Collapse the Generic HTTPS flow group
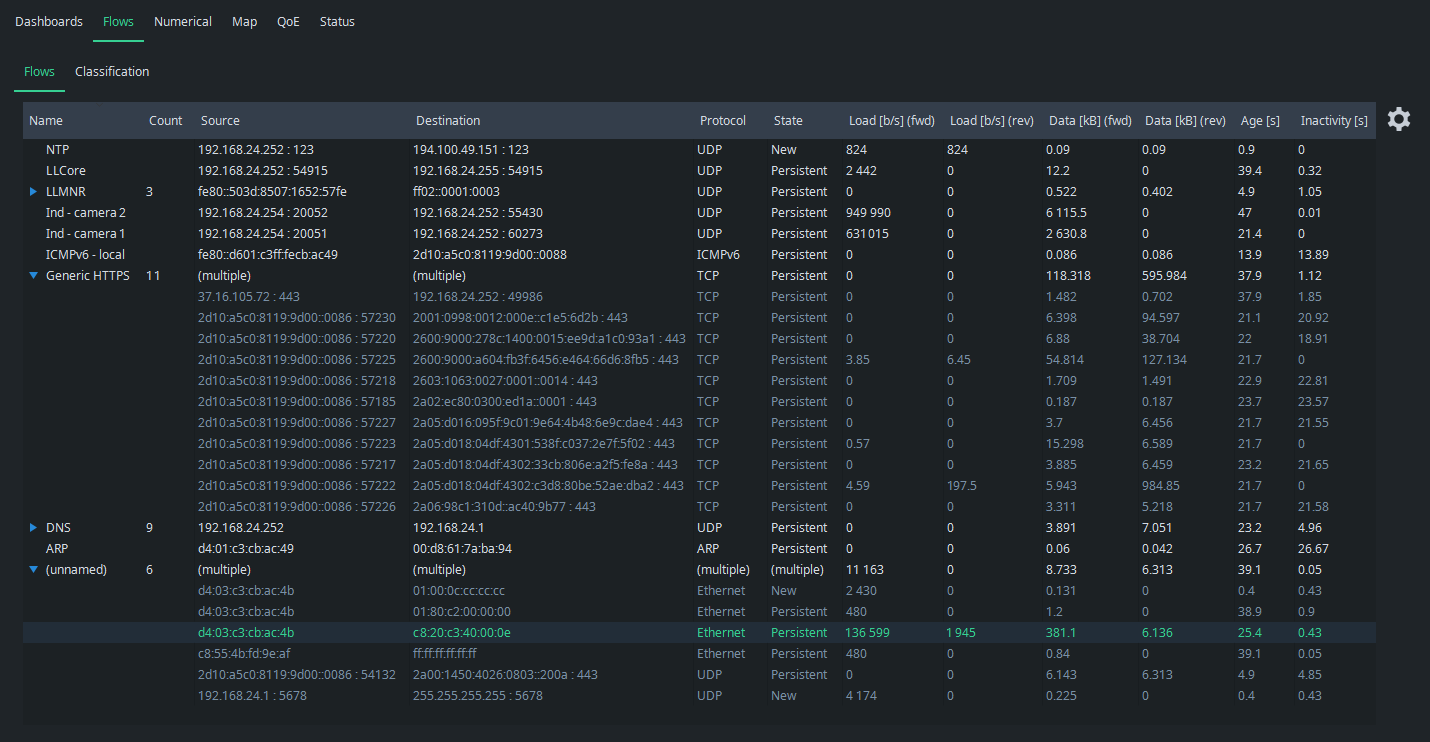Screen dimensions: 1430x742 34,276
